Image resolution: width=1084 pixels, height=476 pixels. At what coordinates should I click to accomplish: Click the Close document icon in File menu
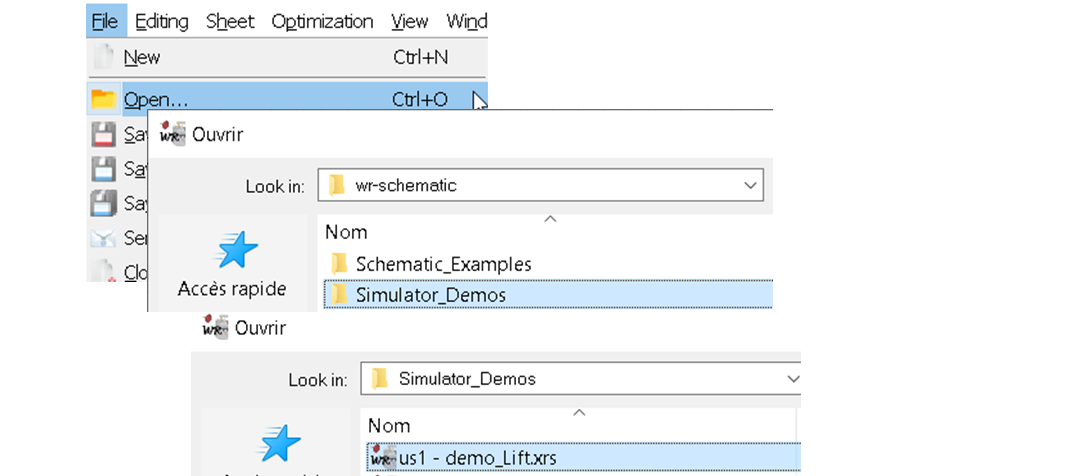coord(104,270)
